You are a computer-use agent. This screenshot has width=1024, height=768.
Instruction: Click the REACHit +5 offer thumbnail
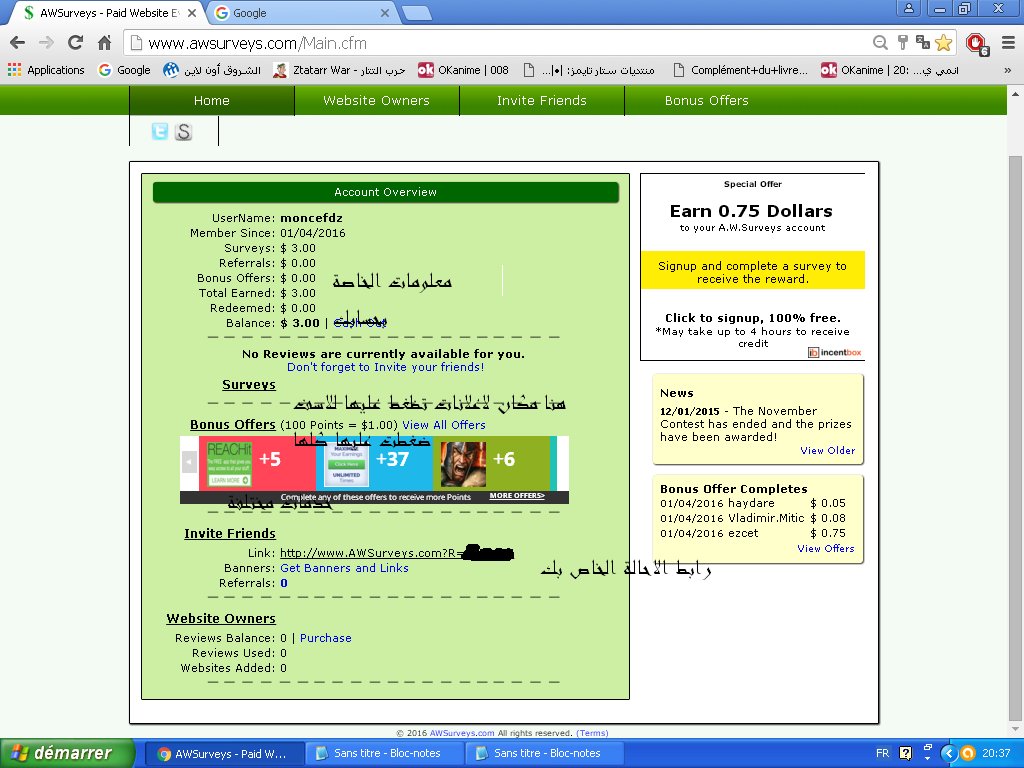click(x=257, y=464)
